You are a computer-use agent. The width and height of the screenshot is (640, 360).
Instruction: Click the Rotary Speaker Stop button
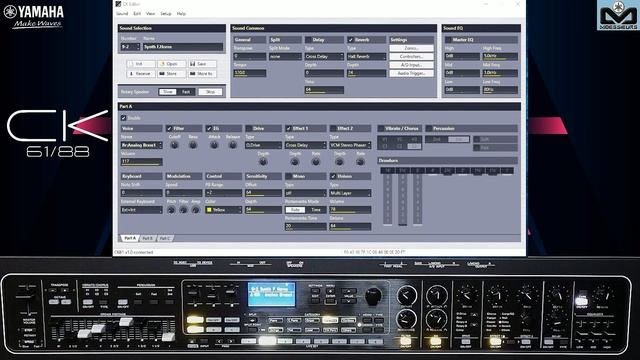point(210,92)
